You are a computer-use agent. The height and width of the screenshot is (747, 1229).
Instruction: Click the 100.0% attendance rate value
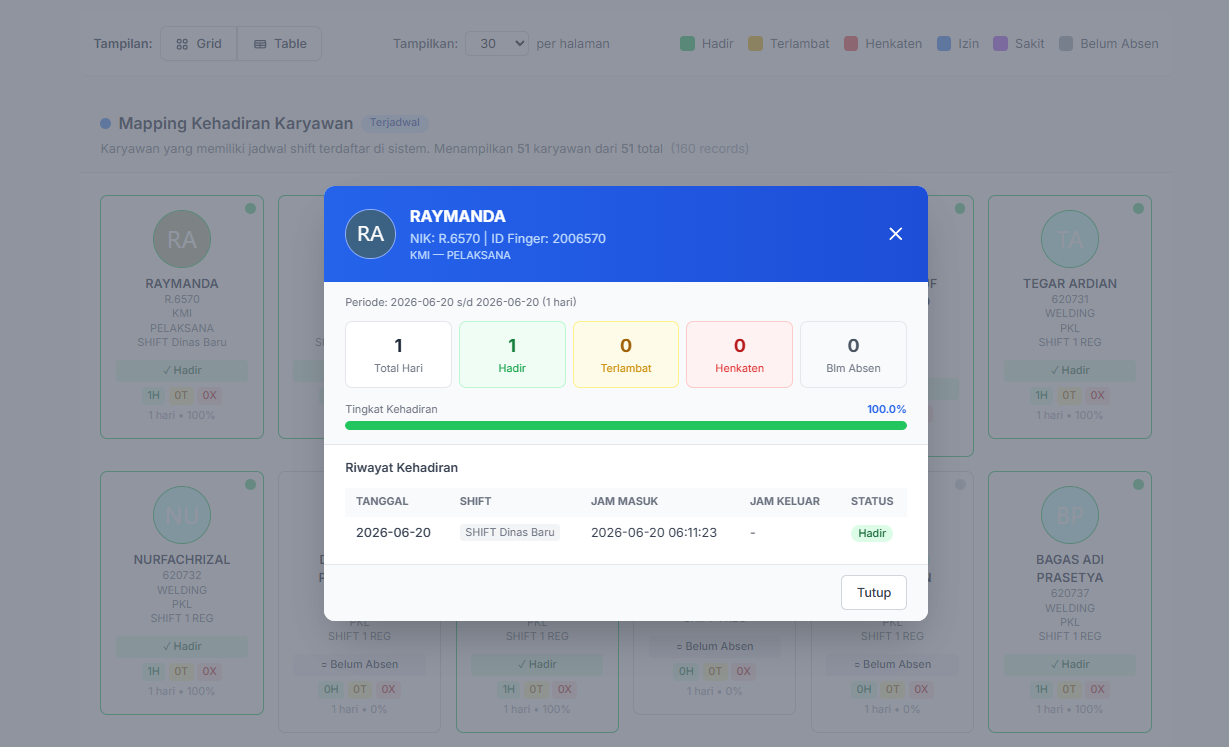click(886, 409)
